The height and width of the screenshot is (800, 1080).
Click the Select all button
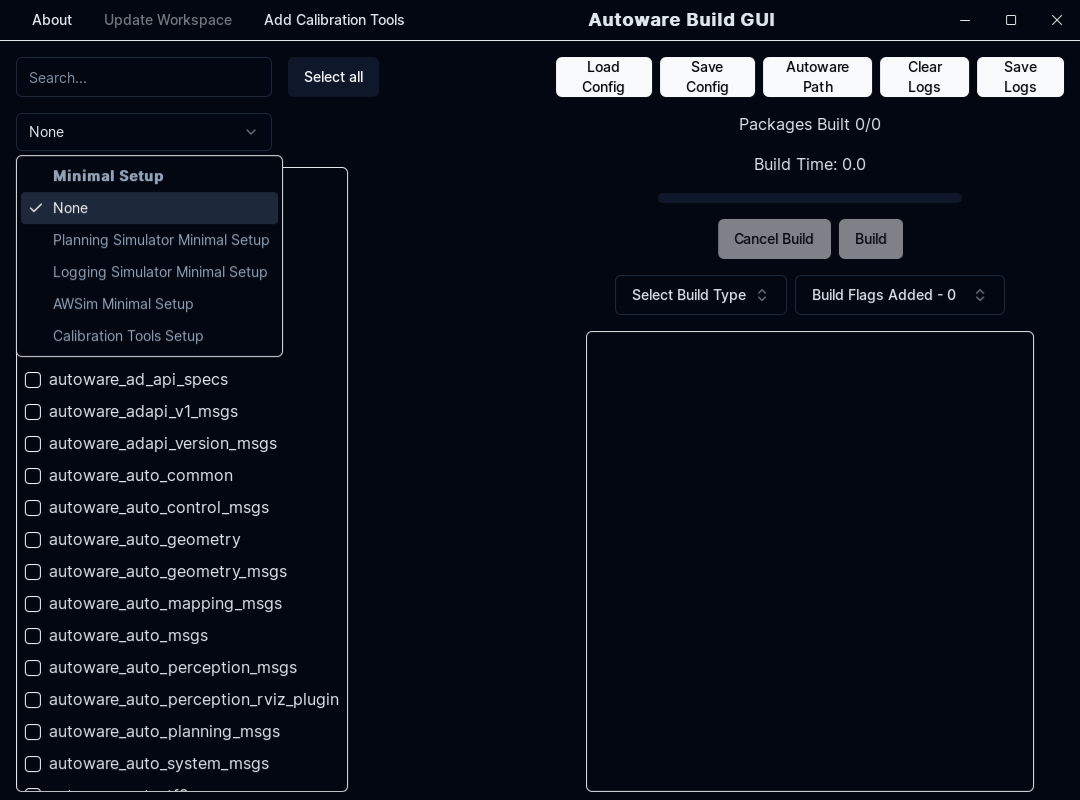tap(333, 77)
